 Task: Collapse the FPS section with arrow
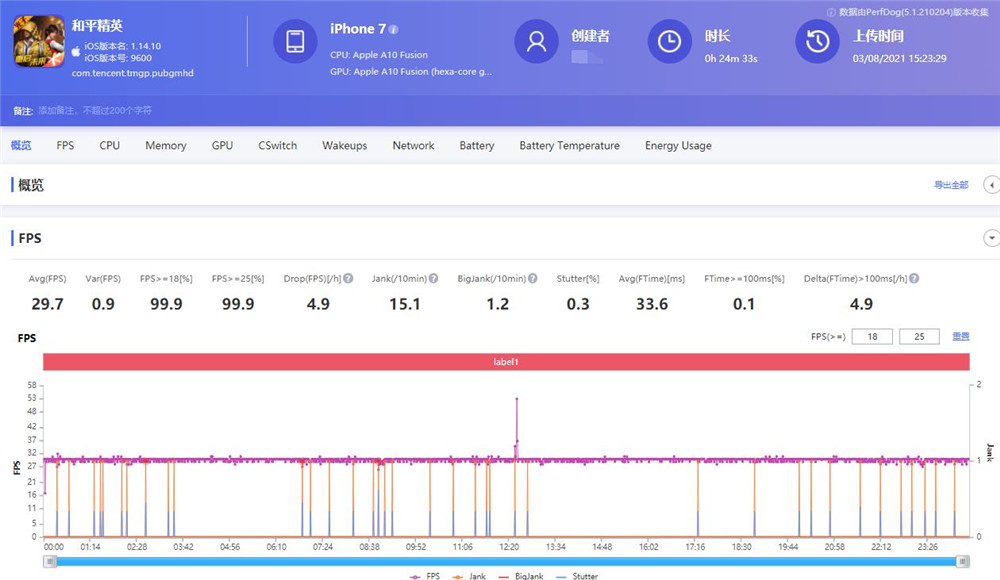992,238
